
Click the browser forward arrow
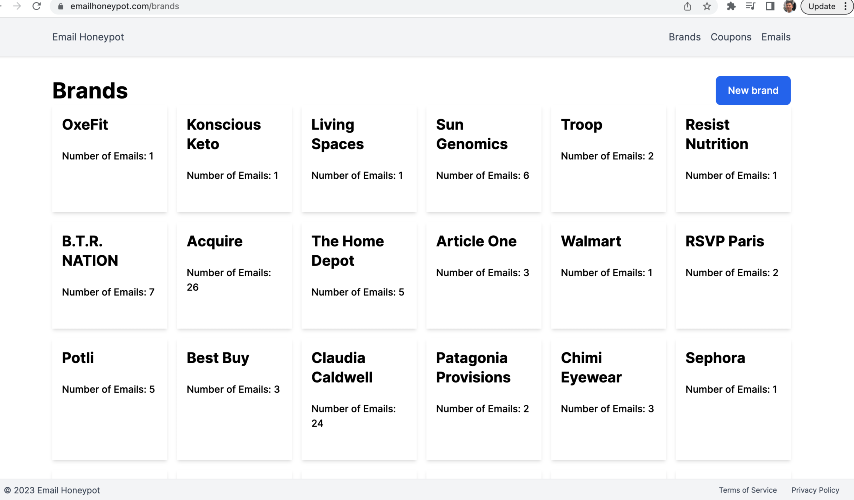click(16, 6)
